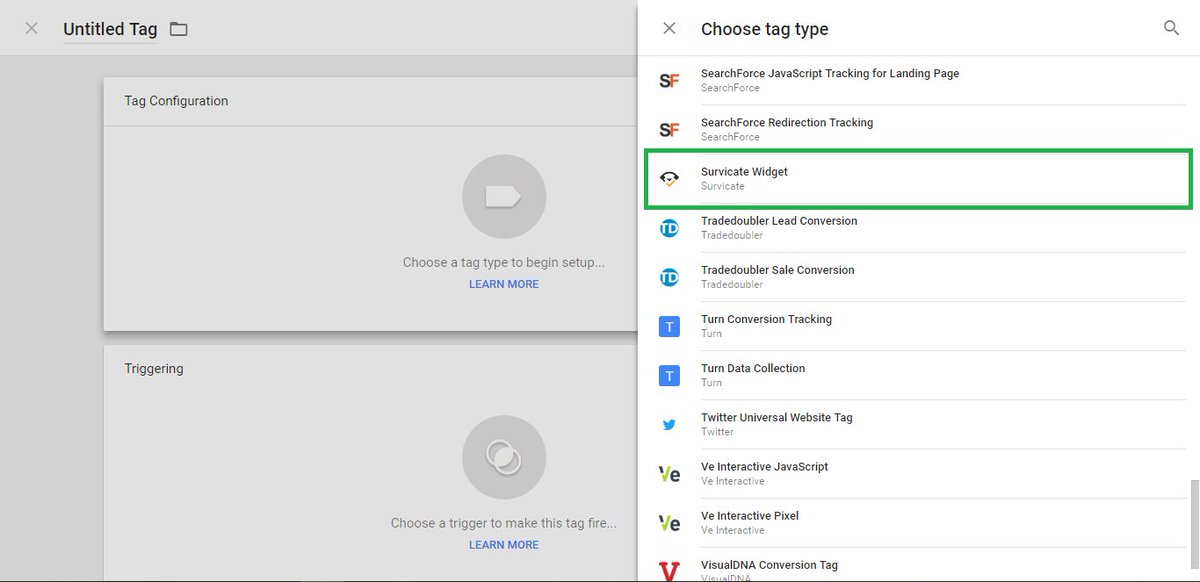This screenshot has width=1200, height=582.
Task: Select Turn Conversion Tracking tag type
Action: [x=918, y=326]
